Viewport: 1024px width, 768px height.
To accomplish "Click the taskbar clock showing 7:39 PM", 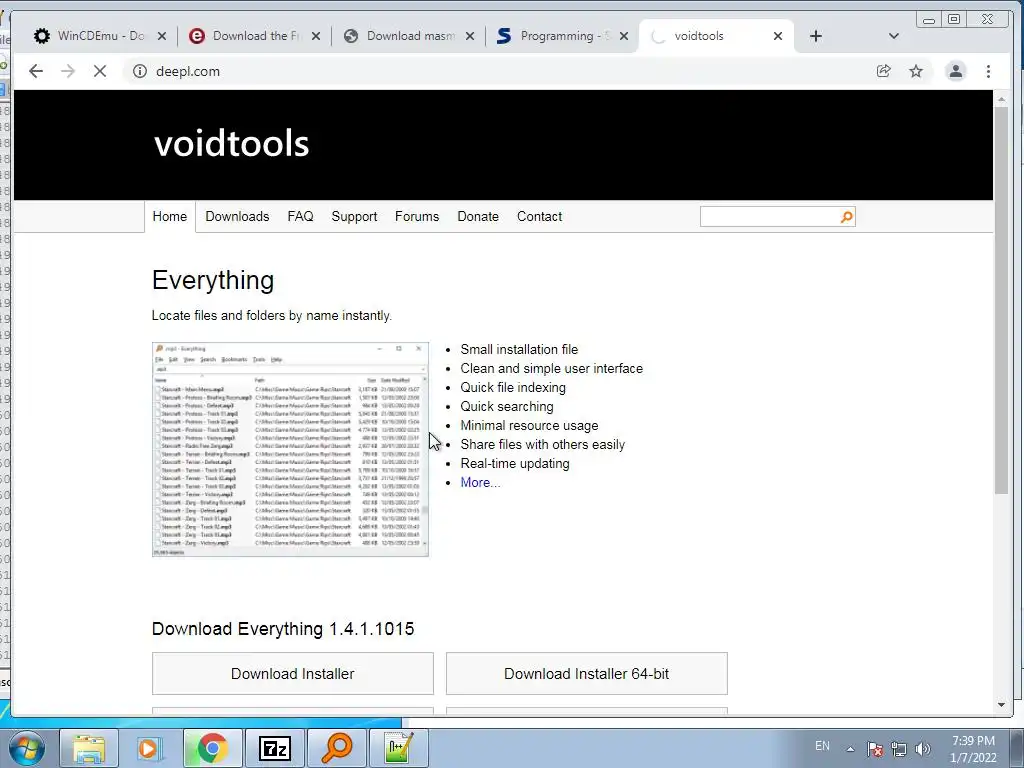I will coord(973,749).
